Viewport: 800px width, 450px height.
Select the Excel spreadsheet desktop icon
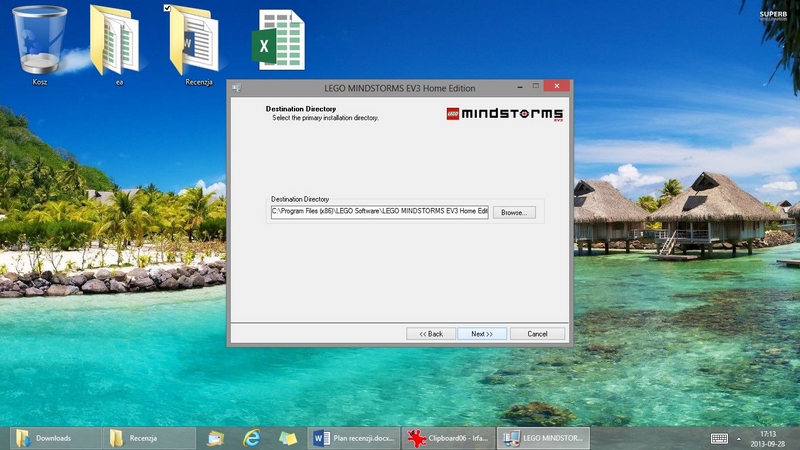(x=279, y=40)
